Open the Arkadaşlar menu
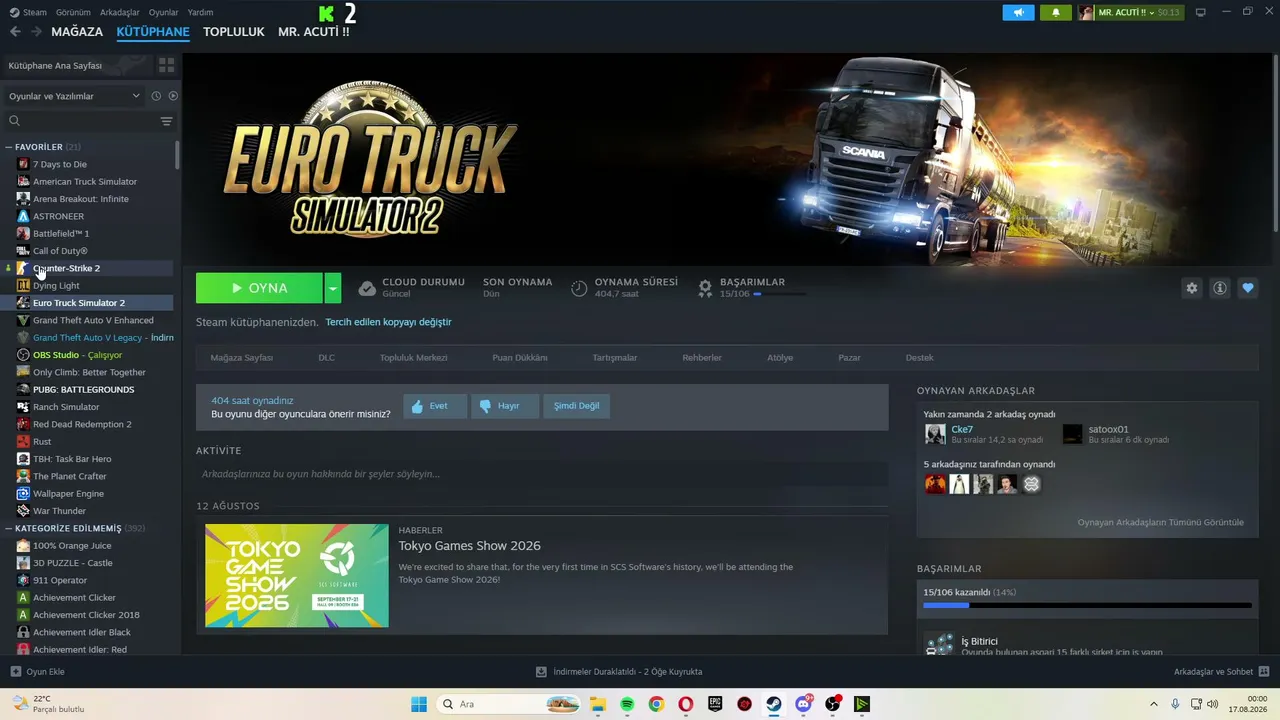The width and height of the screenshot is (1280, 720). tap(120, 12)
